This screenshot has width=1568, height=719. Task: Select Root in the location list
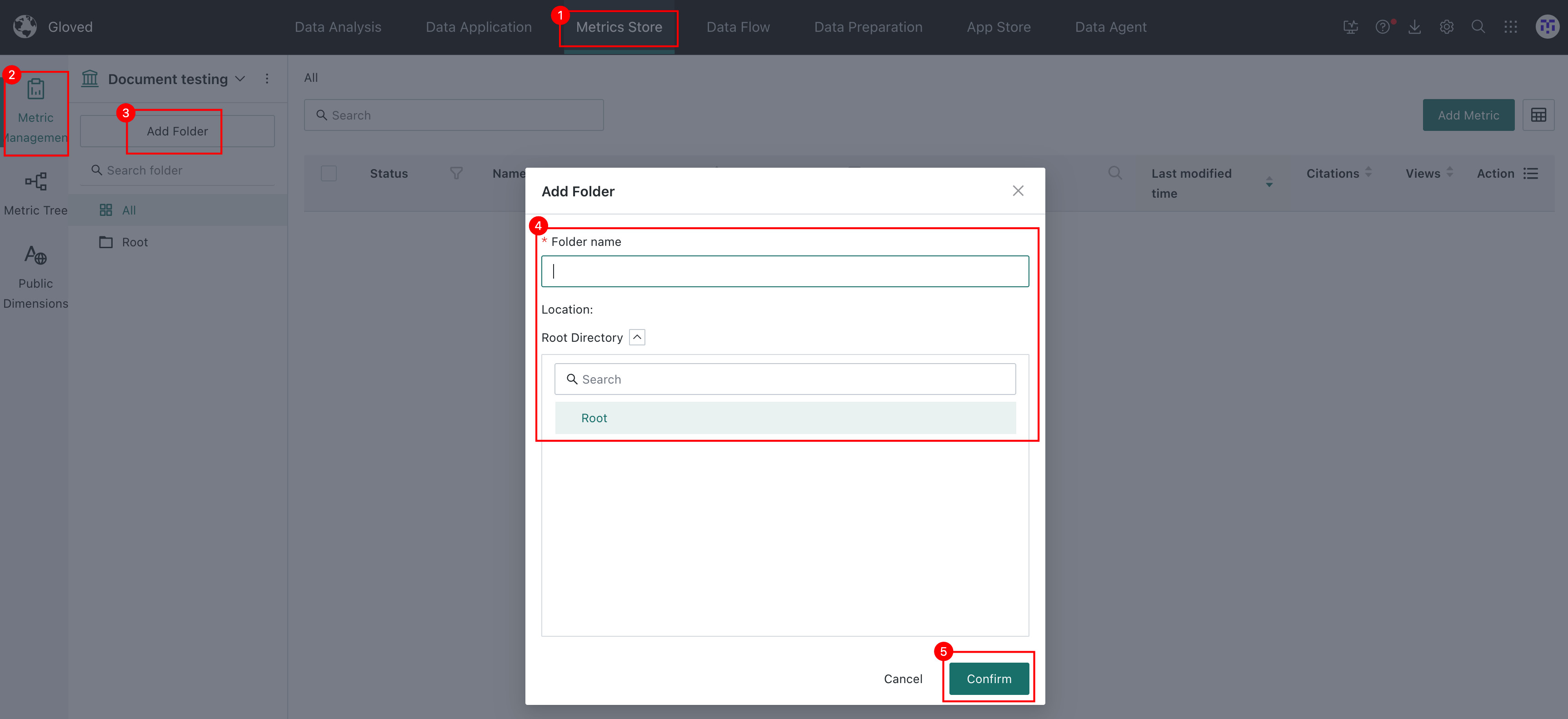coord(784,418)
